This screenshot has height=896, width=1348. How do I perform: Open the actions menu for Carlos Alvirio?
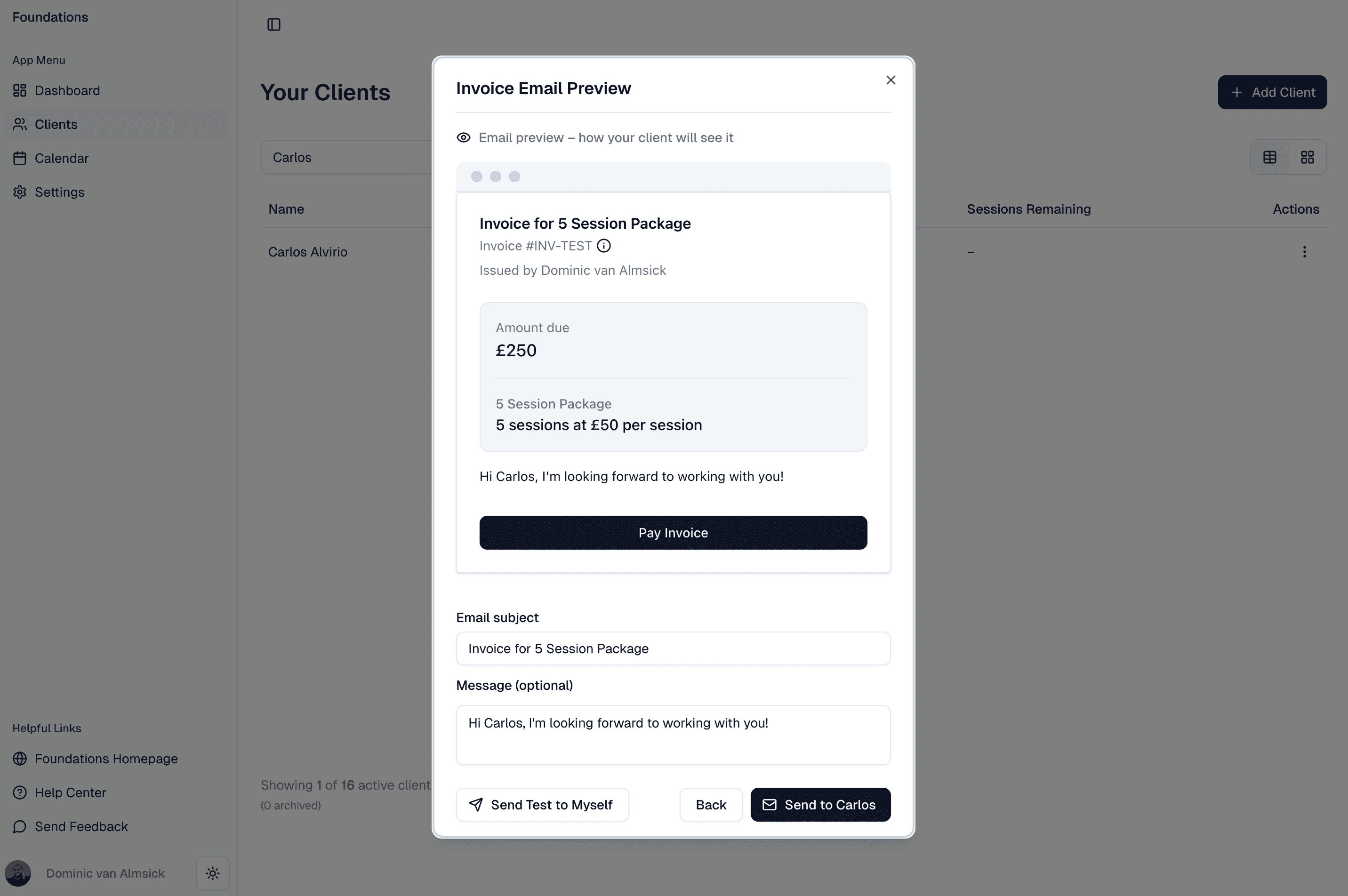pyautogui.click(x=1305, y=251)
